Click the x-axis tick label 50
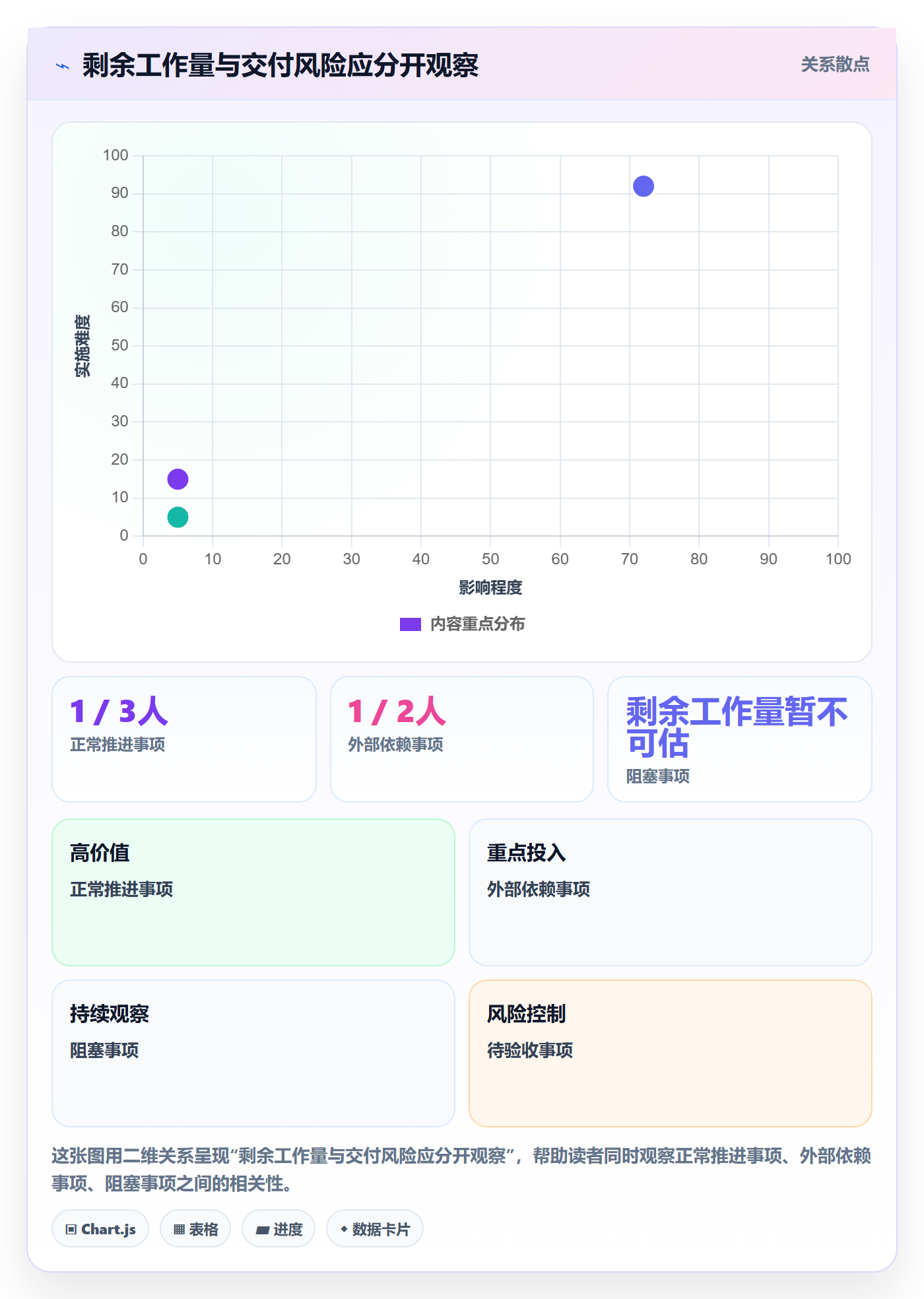Viewport: 924px width, 1299px height. click(490, 559)
